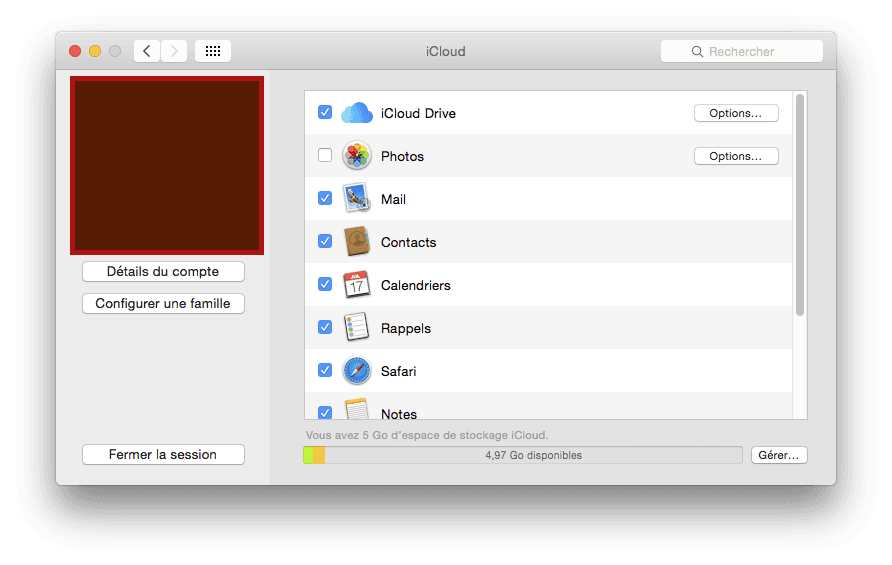Click '4,97 Go disponibles' text
Image resolution: width=892 pixels, height=565 pixels.
click(x=534, y=455)
